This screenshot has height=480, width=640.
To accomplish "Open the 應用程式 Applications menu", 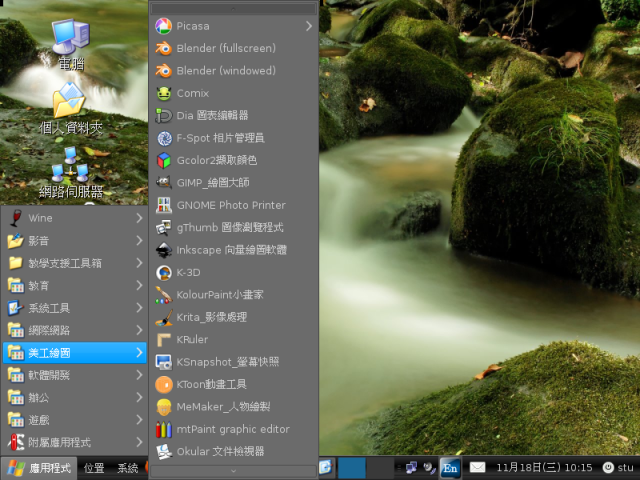I will 39,468.
